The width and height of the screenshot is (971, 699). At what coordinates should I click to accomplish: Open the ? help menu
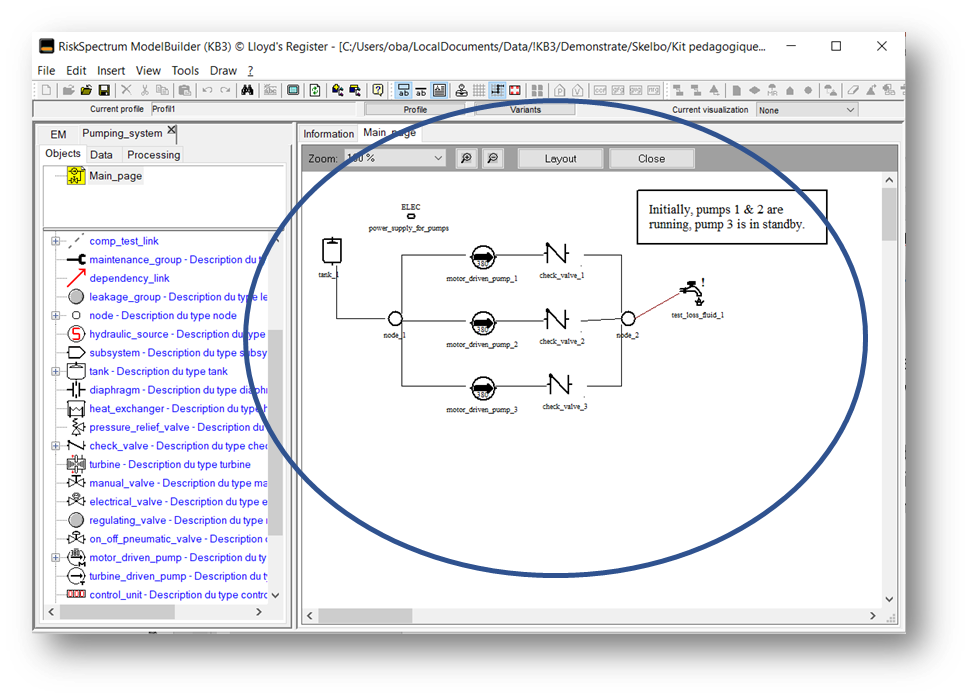click(251, 71)
